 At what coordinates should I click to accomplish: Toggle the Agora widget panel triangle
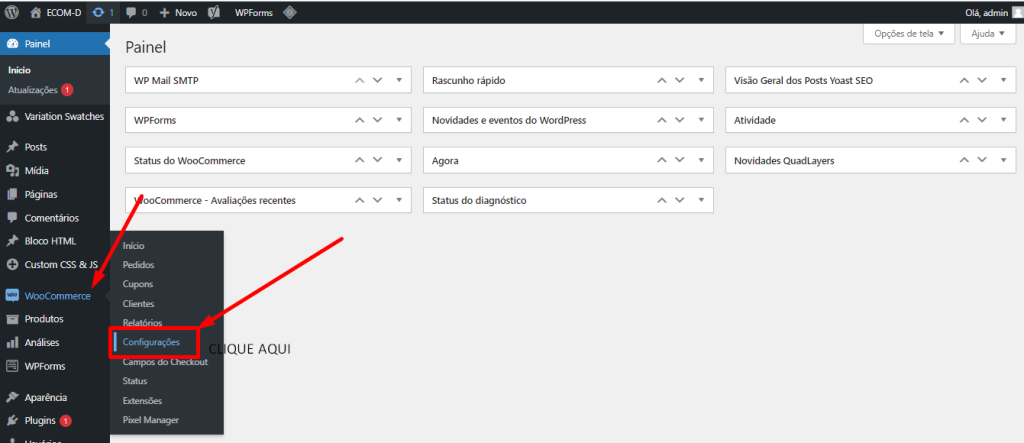[701, 160]
